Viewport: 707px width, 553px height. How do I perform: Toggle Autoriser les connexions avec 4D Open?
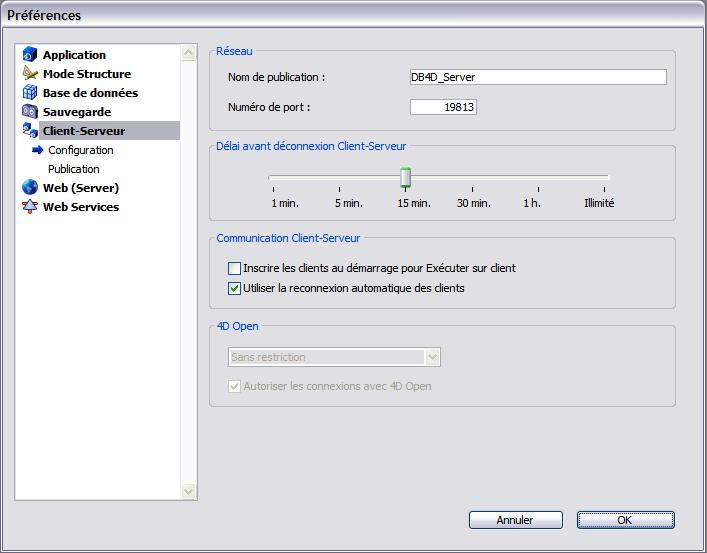tap(235, 386)
